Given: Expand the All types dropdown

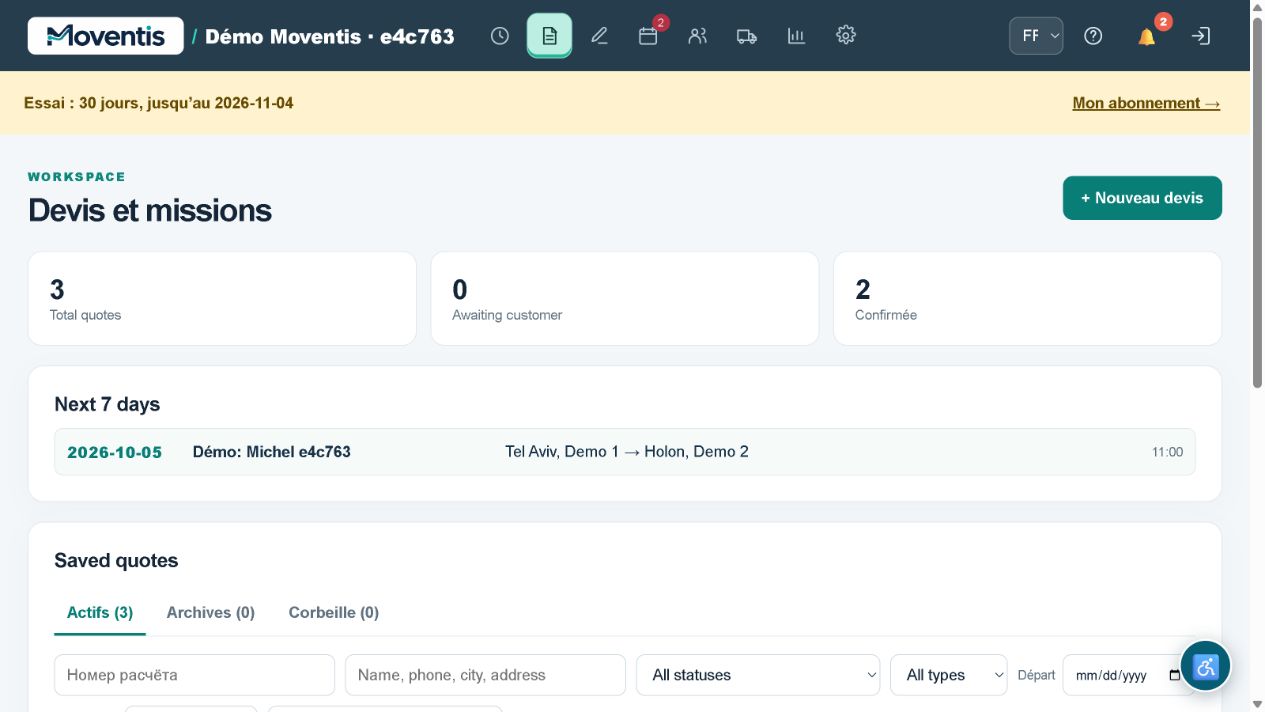Looking at the screenshot, I should 949,675.
